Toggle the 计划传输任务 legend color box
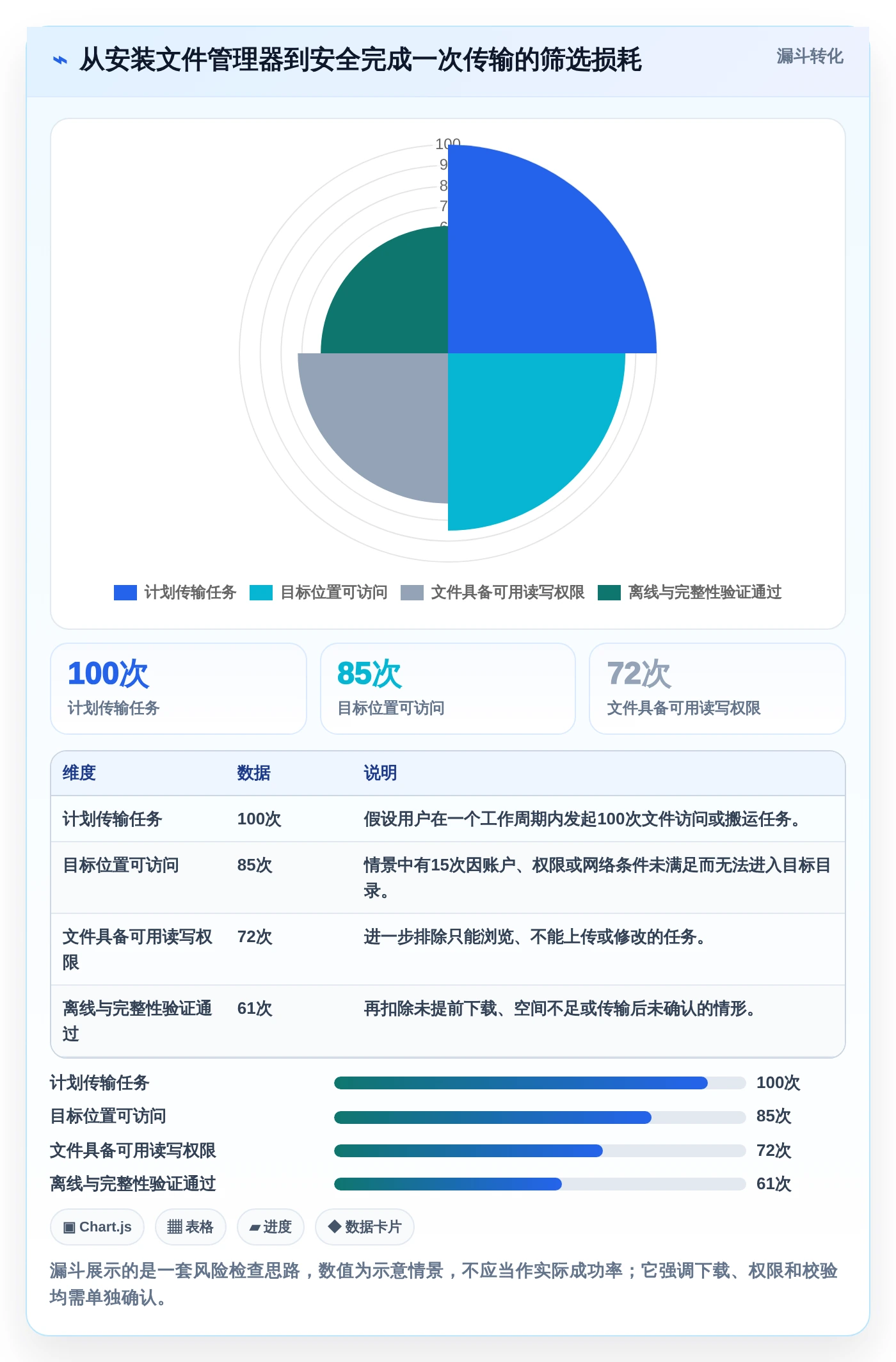 click(x=125, y=593)
